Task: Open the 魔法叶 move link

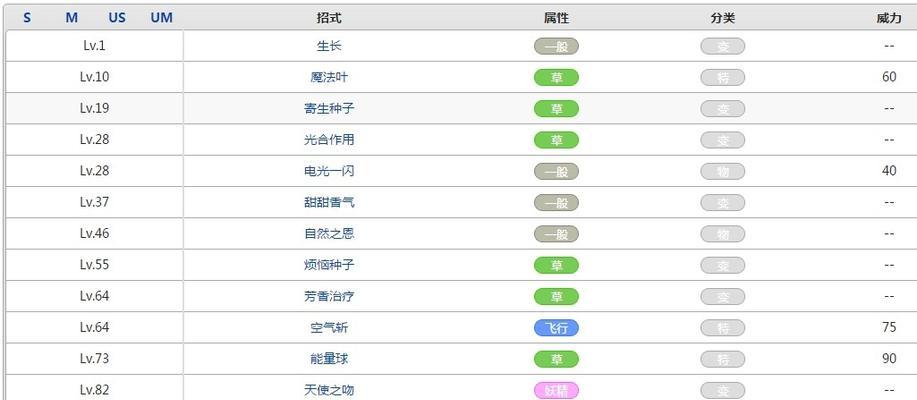Action: tap(329, 77)
